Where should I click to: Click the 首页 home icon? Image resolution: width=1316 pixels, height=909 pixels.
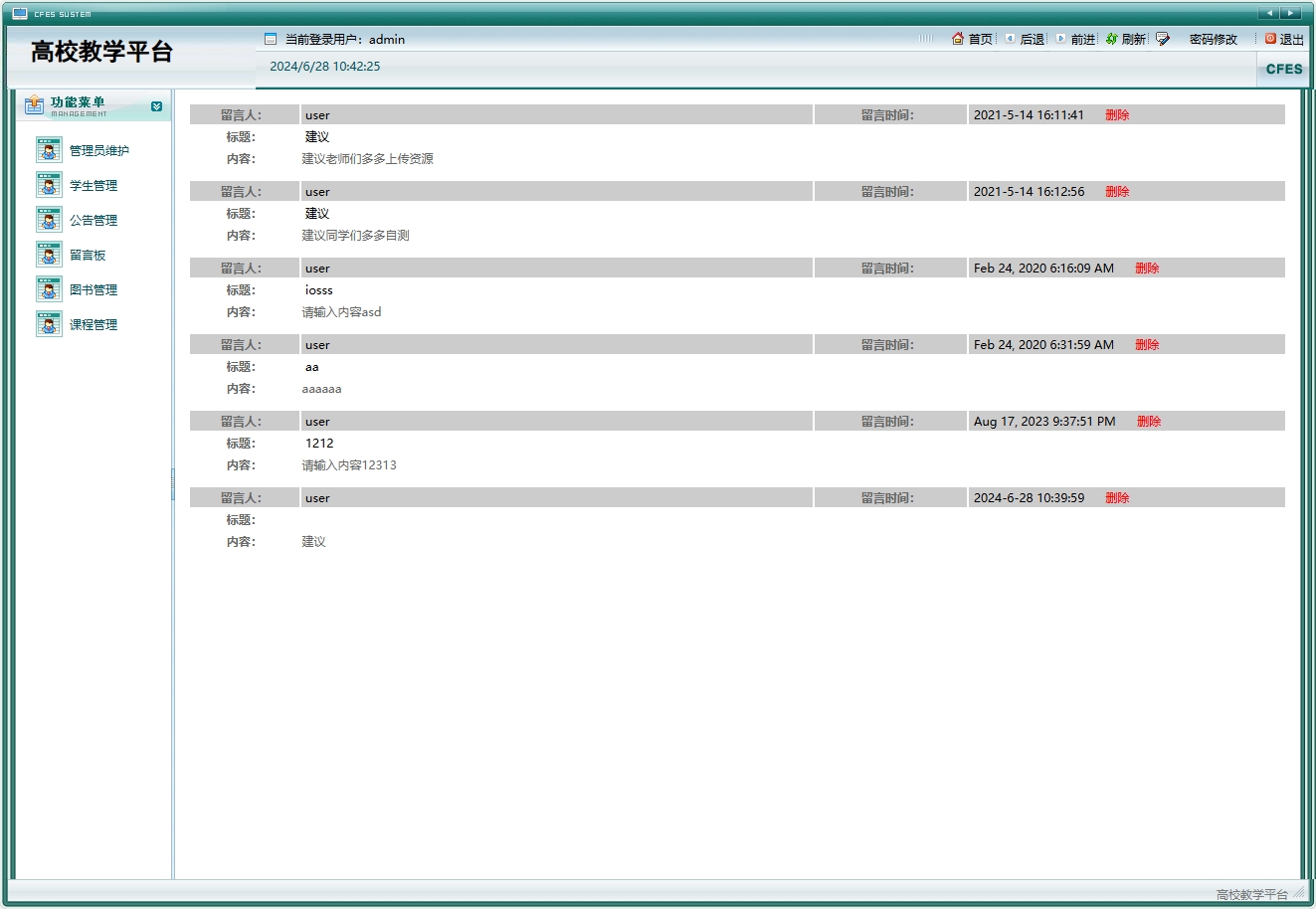[x=956, y=38]
